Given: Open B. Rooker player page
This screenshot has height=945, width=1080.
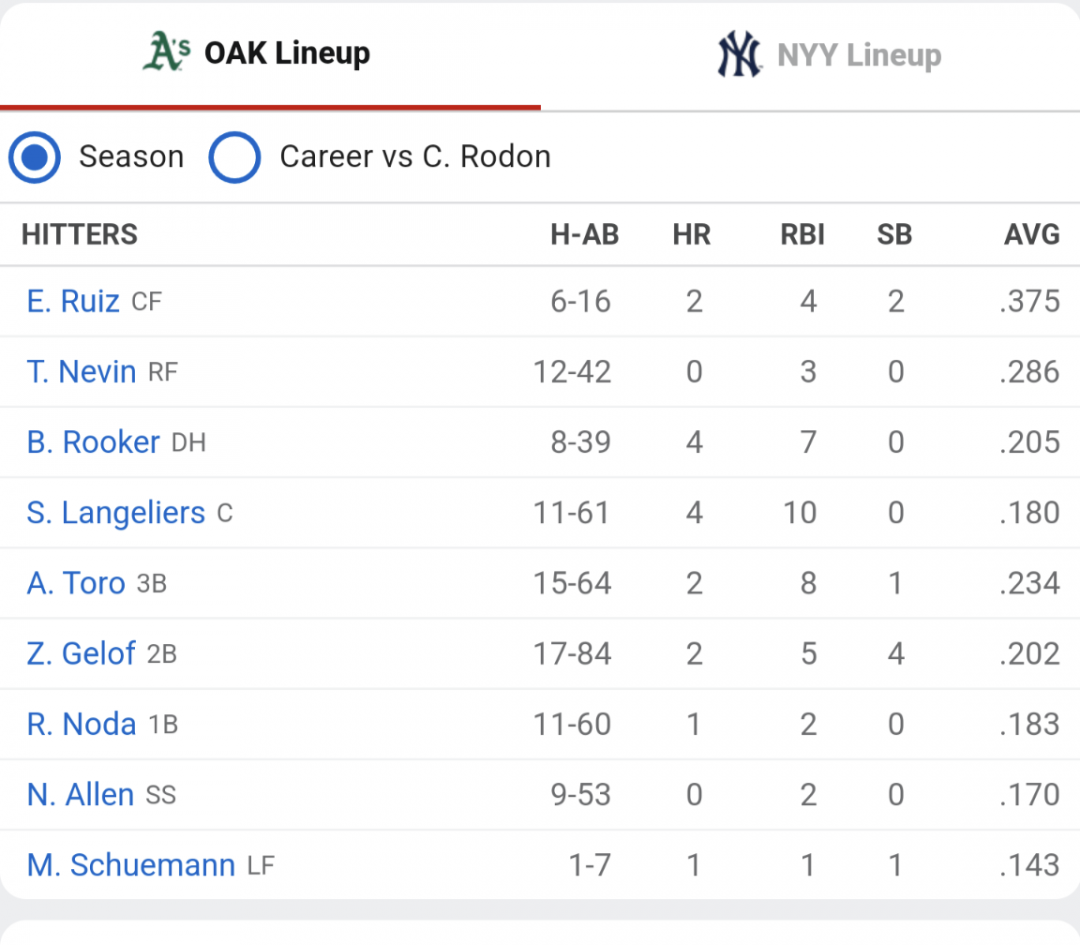Looking at the screenshot, I should [x=93, y=442].
